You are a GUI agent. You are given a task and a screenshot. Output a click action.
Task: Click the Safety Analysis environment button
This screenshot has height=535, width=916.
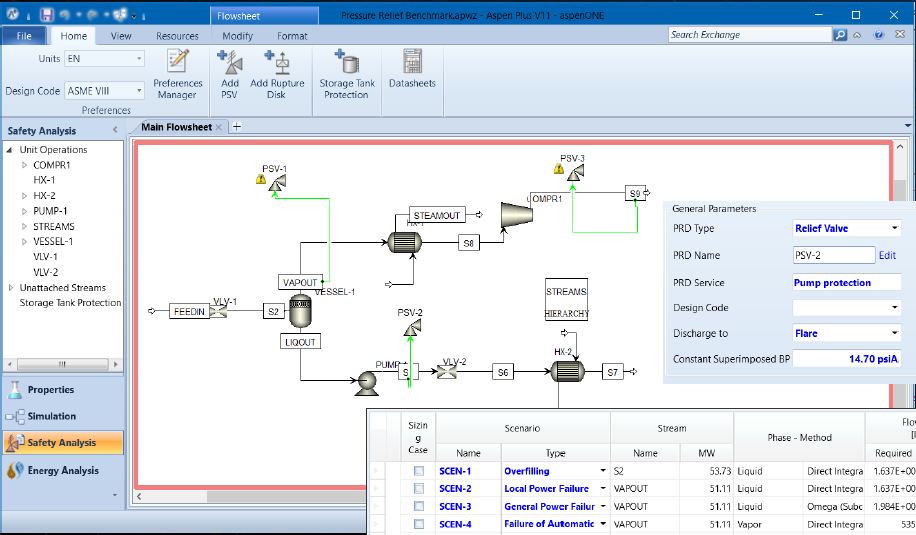63,443
